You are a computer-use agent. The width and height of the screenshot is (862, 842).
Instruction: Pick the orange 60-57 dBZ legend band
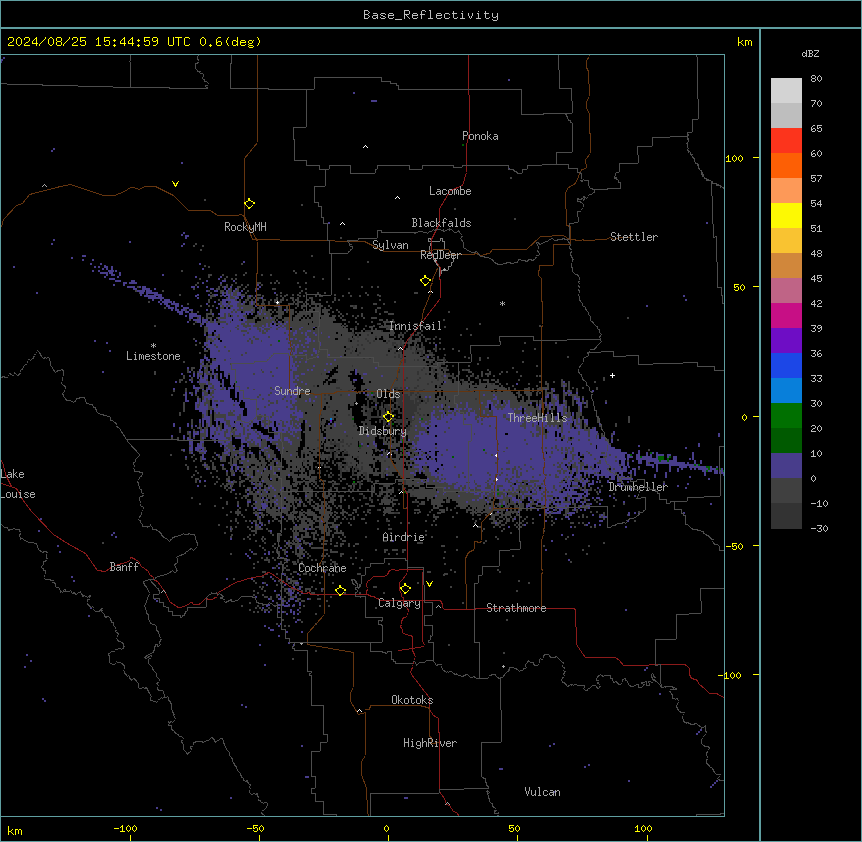tap(786, 165)
